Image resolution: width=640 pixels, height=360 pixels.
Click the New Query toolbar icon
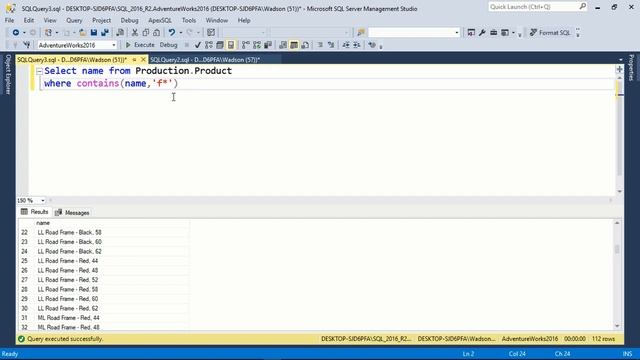click(48, 33)
